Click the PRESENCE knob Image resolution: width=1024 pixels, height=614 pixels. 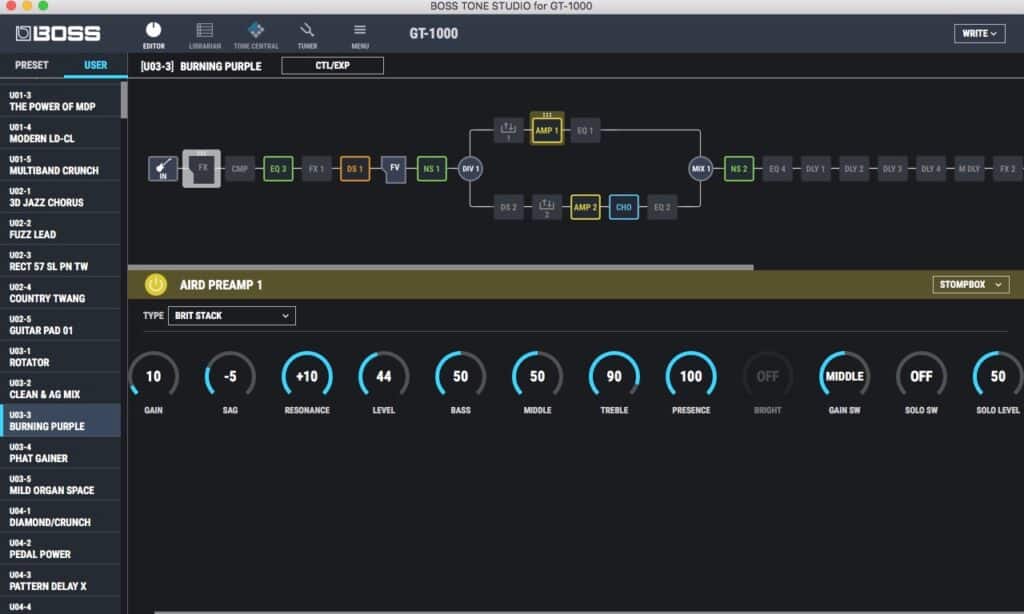click(x=691, y=376)
